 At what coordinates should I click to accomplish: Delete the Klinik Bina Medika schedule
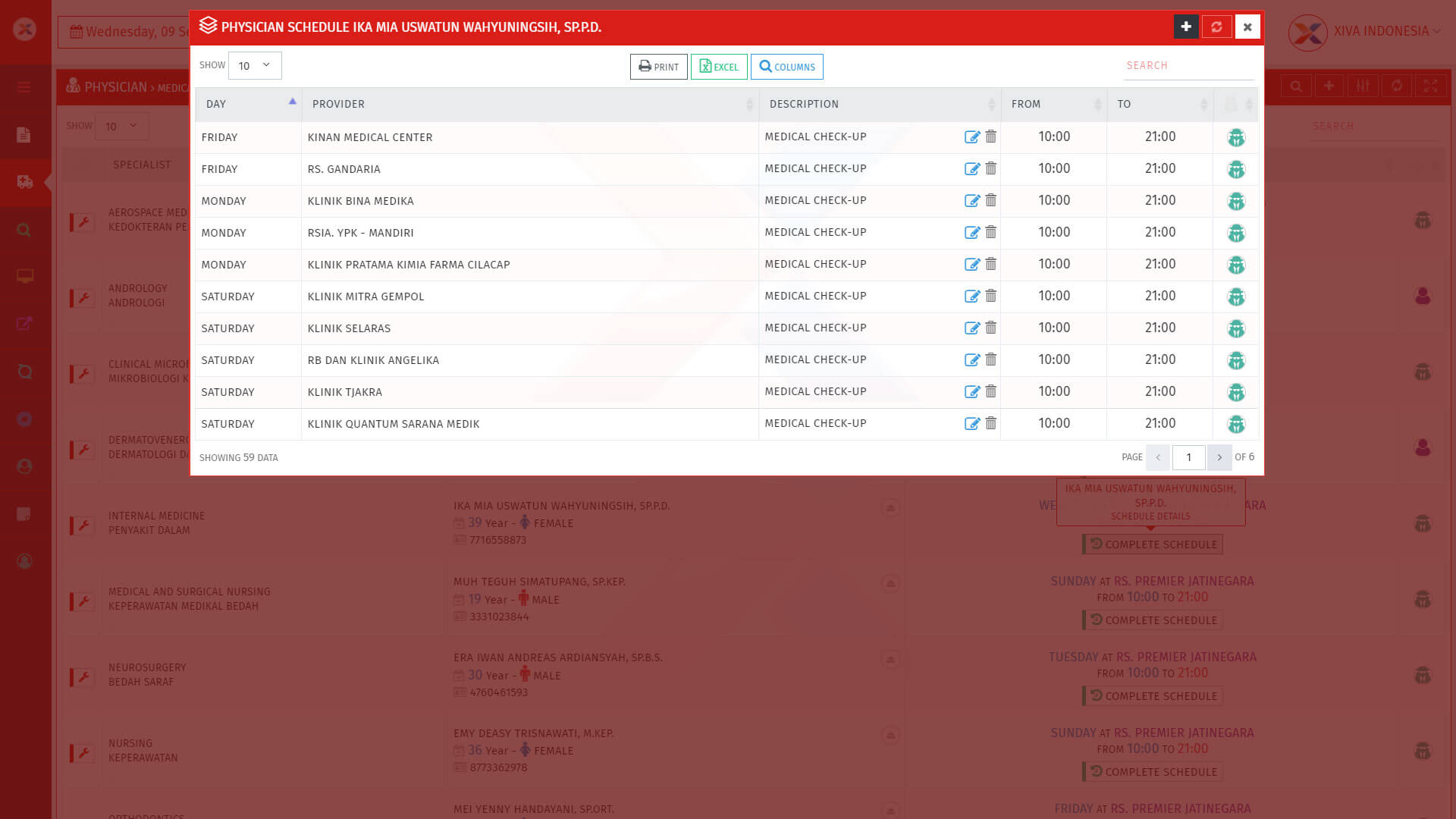(990, 200)
